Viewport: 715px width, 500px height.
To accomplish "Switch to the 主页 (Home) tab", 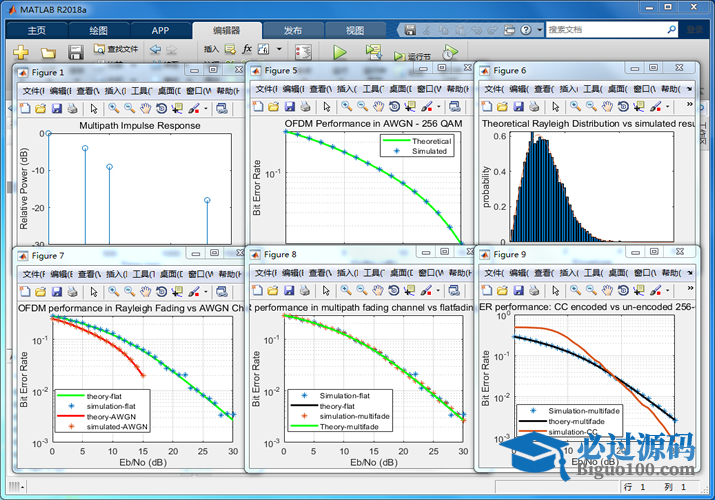I will pyautogui.click(x=36, y=31).
